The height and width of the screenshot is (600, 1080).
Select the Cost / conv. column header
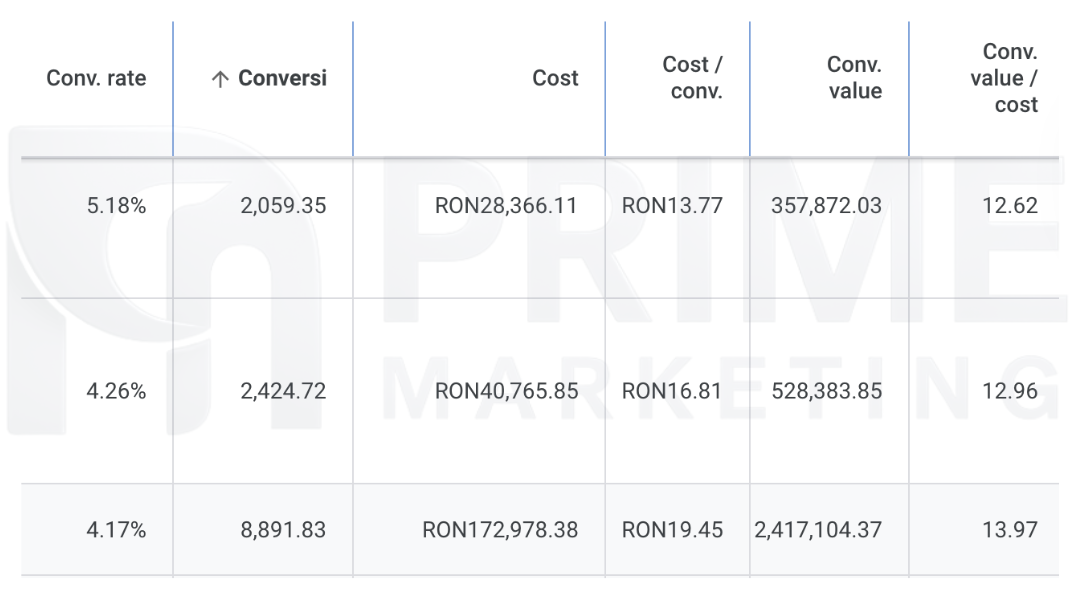point(692,78)
